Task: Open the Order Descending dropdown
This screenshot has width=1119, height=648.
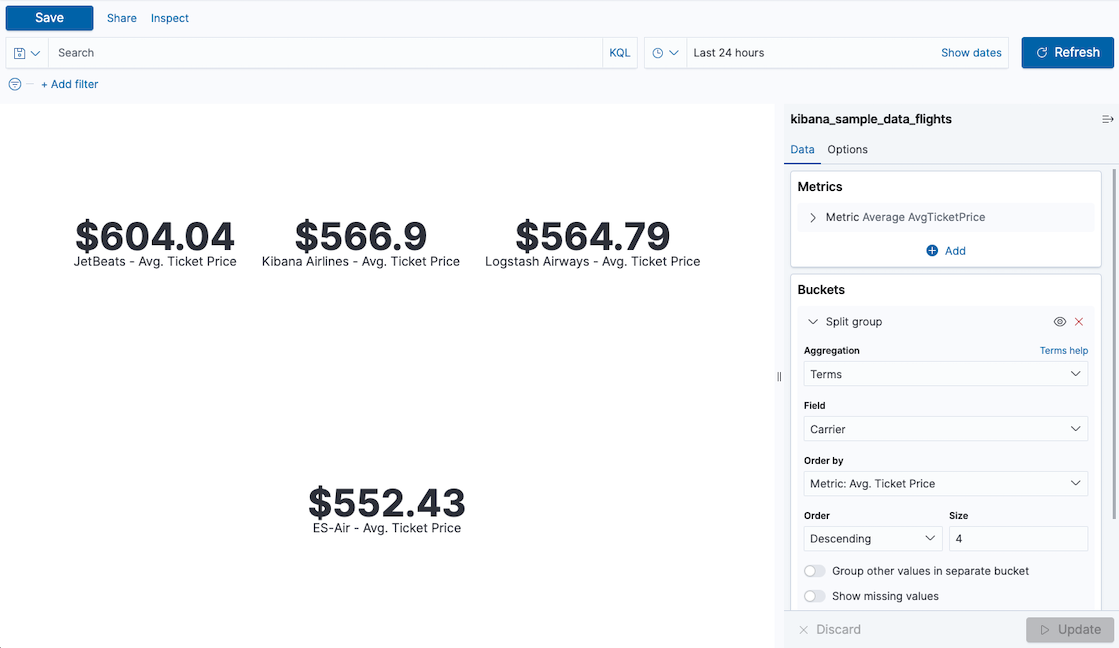Action: tap(872, 539)
